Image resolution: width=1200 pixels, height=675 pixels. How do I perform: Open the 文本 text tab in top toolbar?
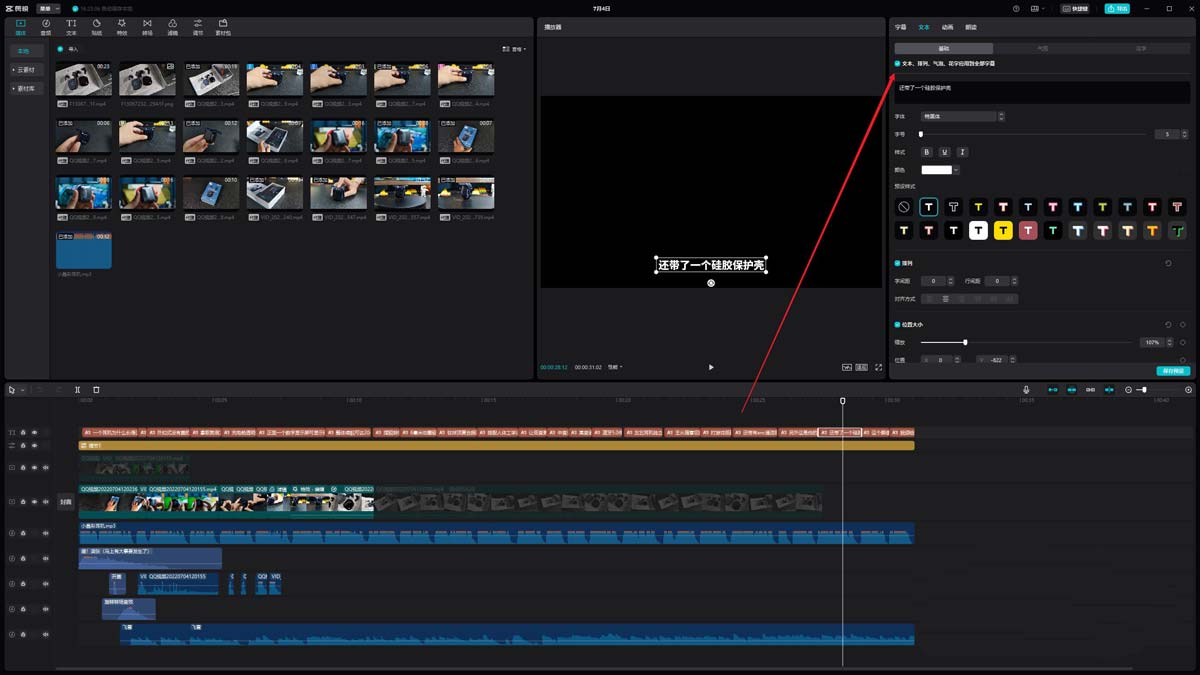click(71, 26)
